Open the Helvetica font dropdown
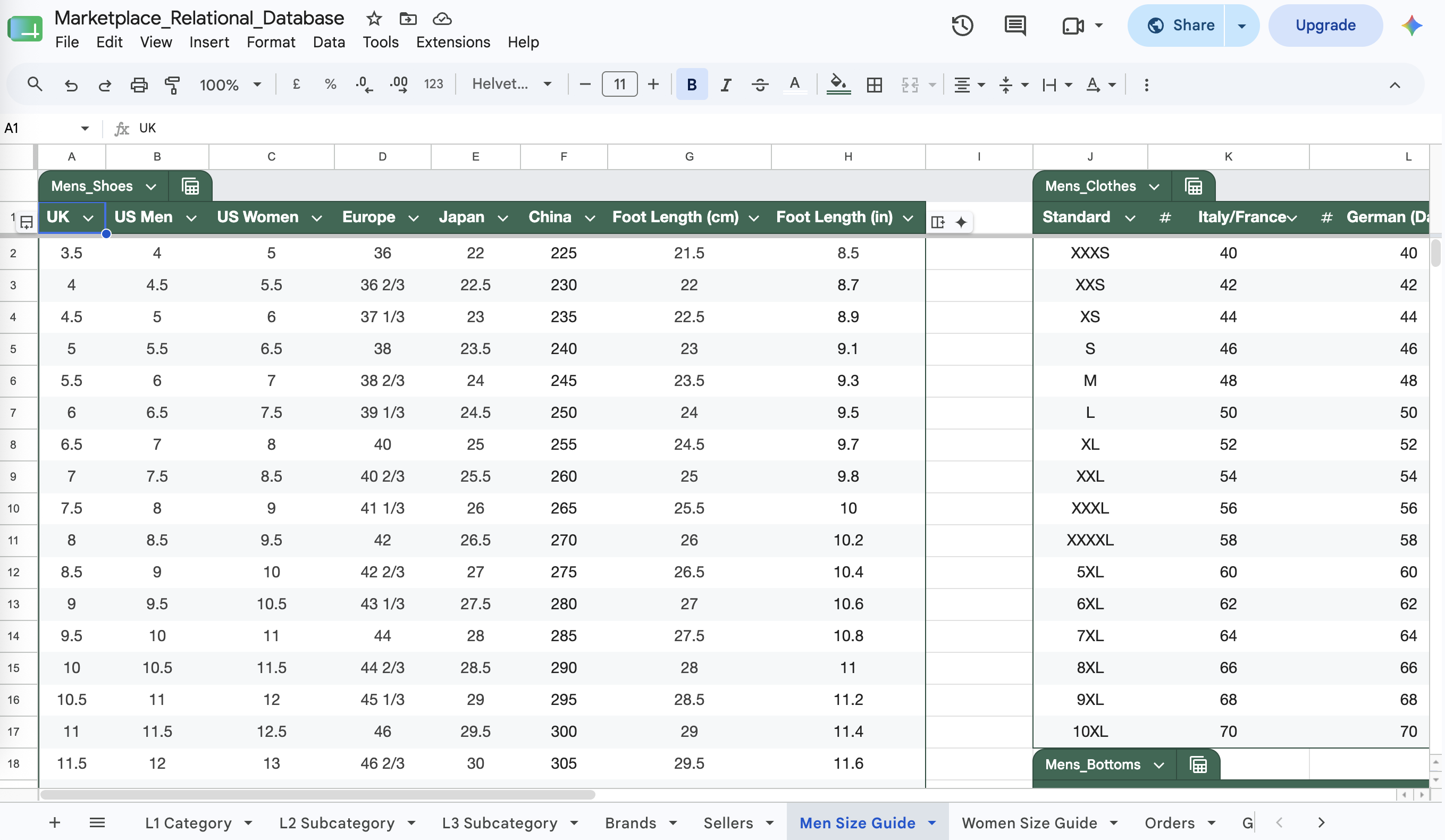 tap(511, 85)
